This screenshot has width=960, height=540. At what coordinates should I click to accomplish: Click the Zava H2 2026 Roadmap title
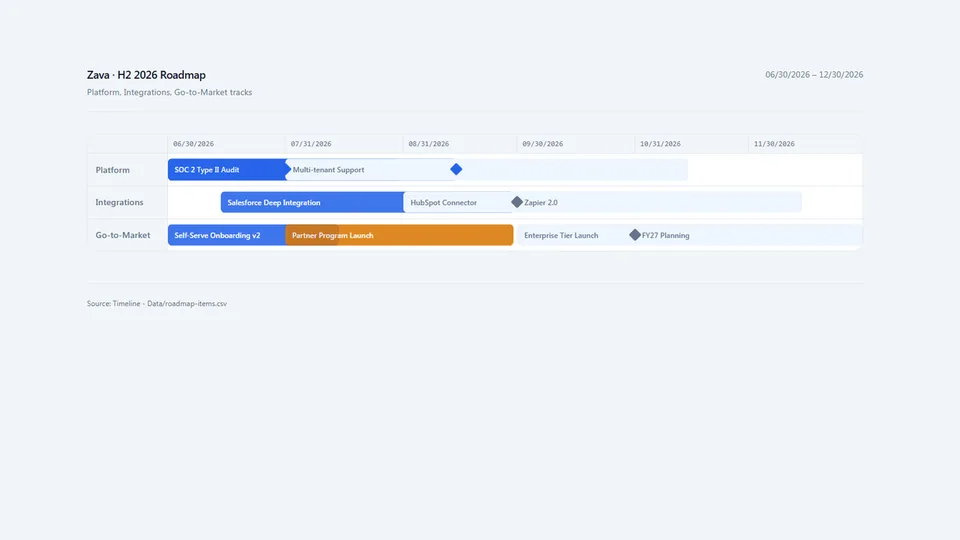point(146,75)
